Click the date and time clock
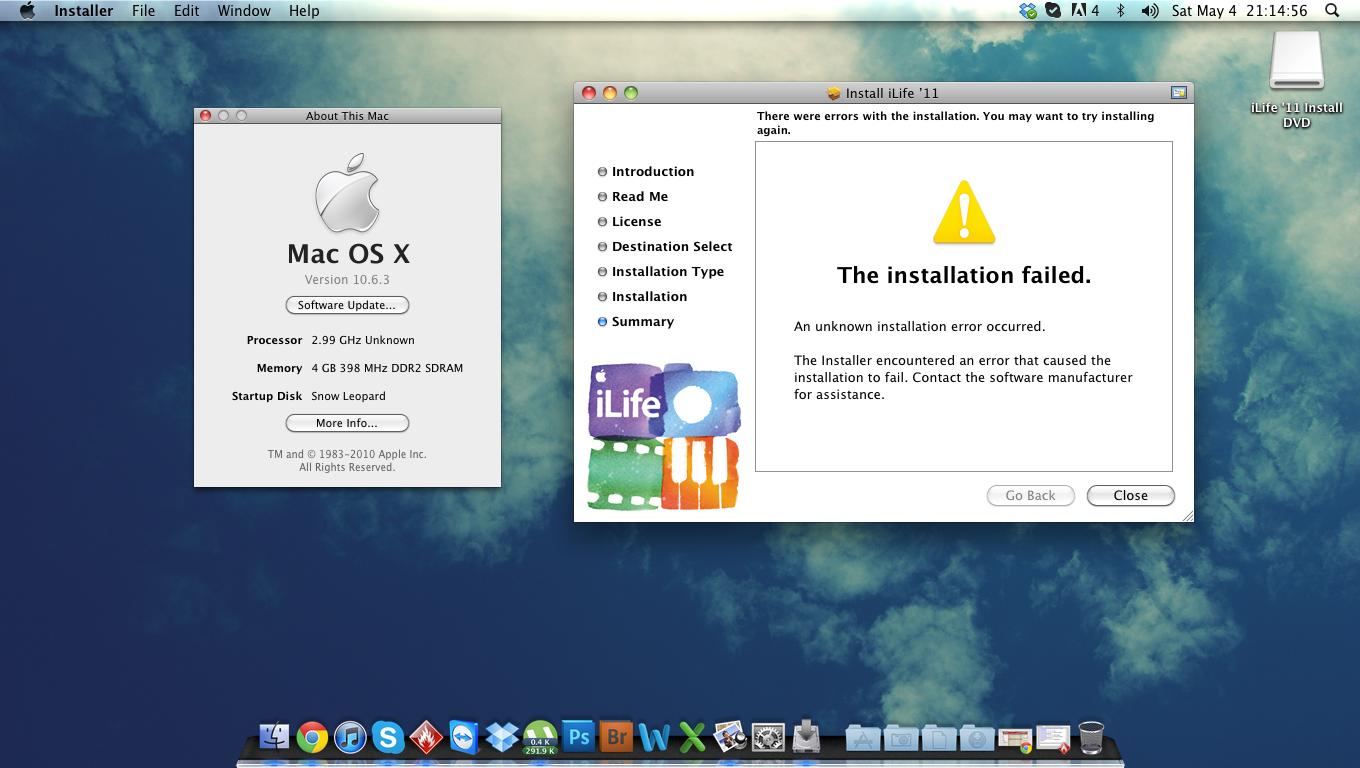This screenshot has height=768, width=1360. (1239, 11)
